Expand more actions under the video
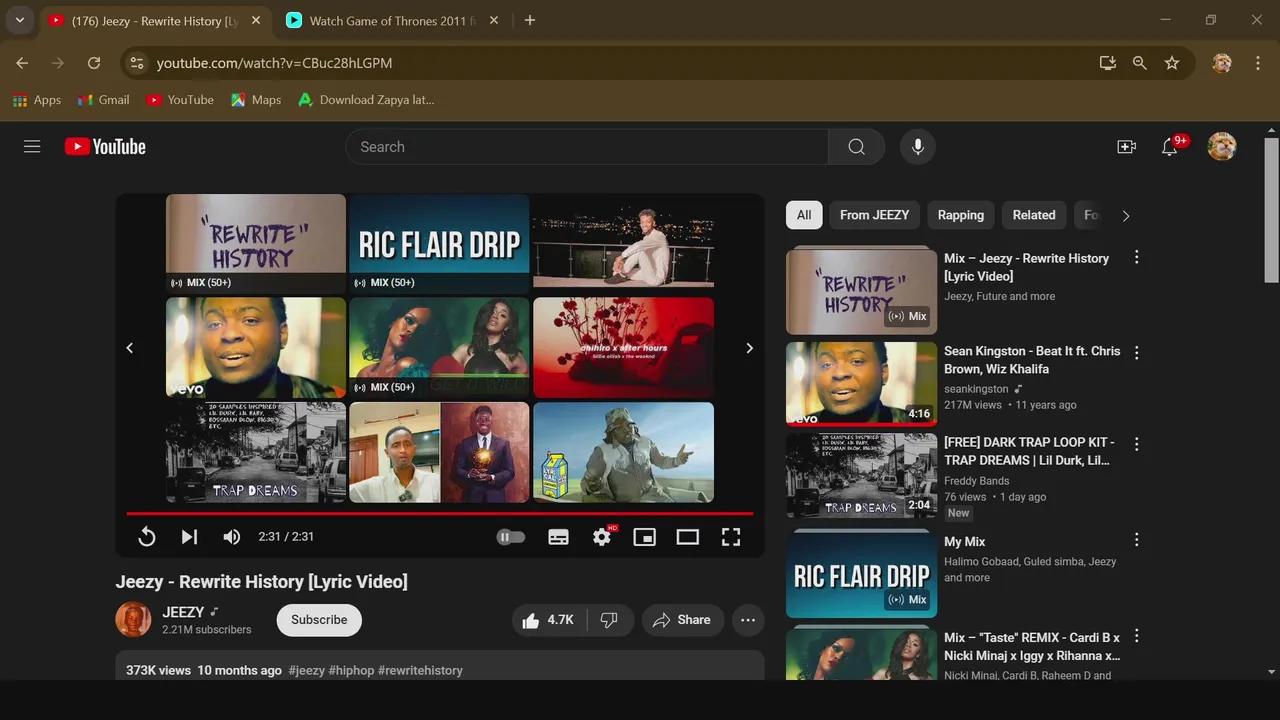The height and width of the screenshot is (720, 1280). [748, 620]
